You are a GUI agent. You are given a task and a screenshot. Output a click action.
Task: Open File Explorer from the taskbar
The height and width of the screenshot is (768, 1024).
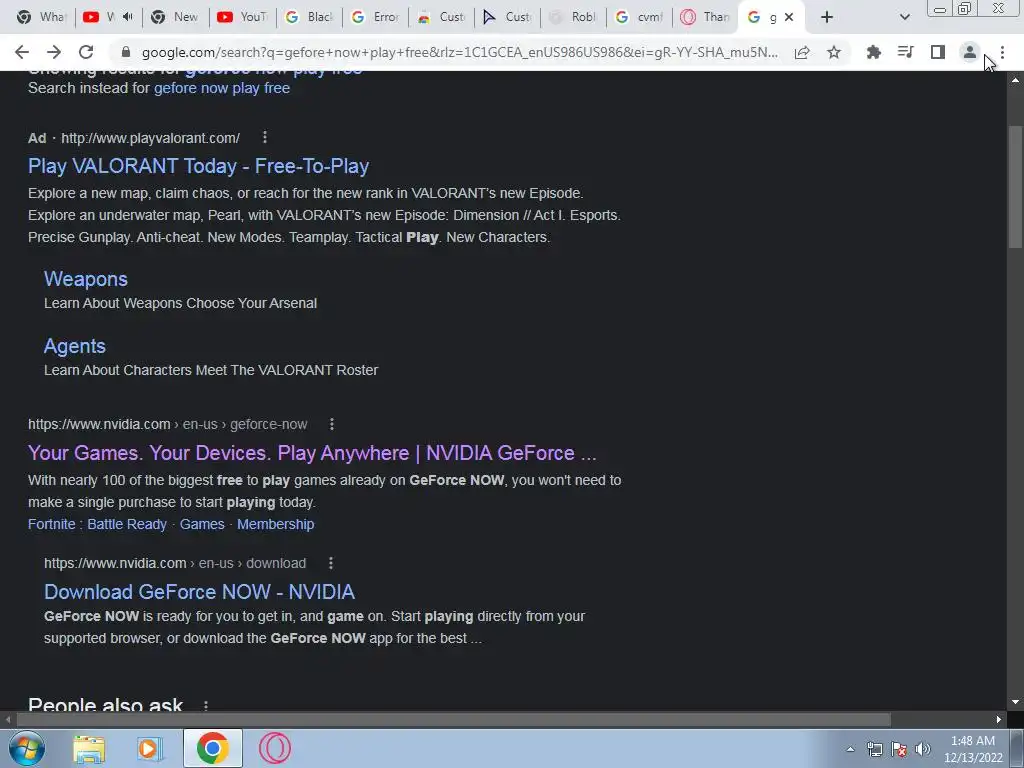click(89, 749)
